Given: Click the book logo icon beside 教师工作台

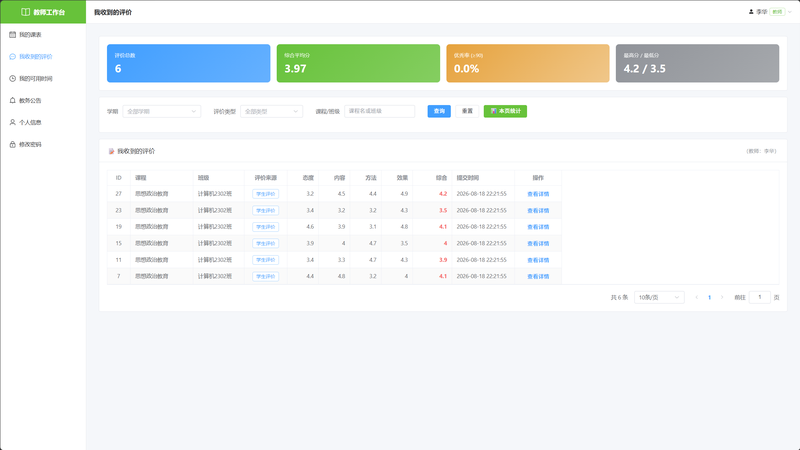Looking at the screenshot, I should pos(25,12).
